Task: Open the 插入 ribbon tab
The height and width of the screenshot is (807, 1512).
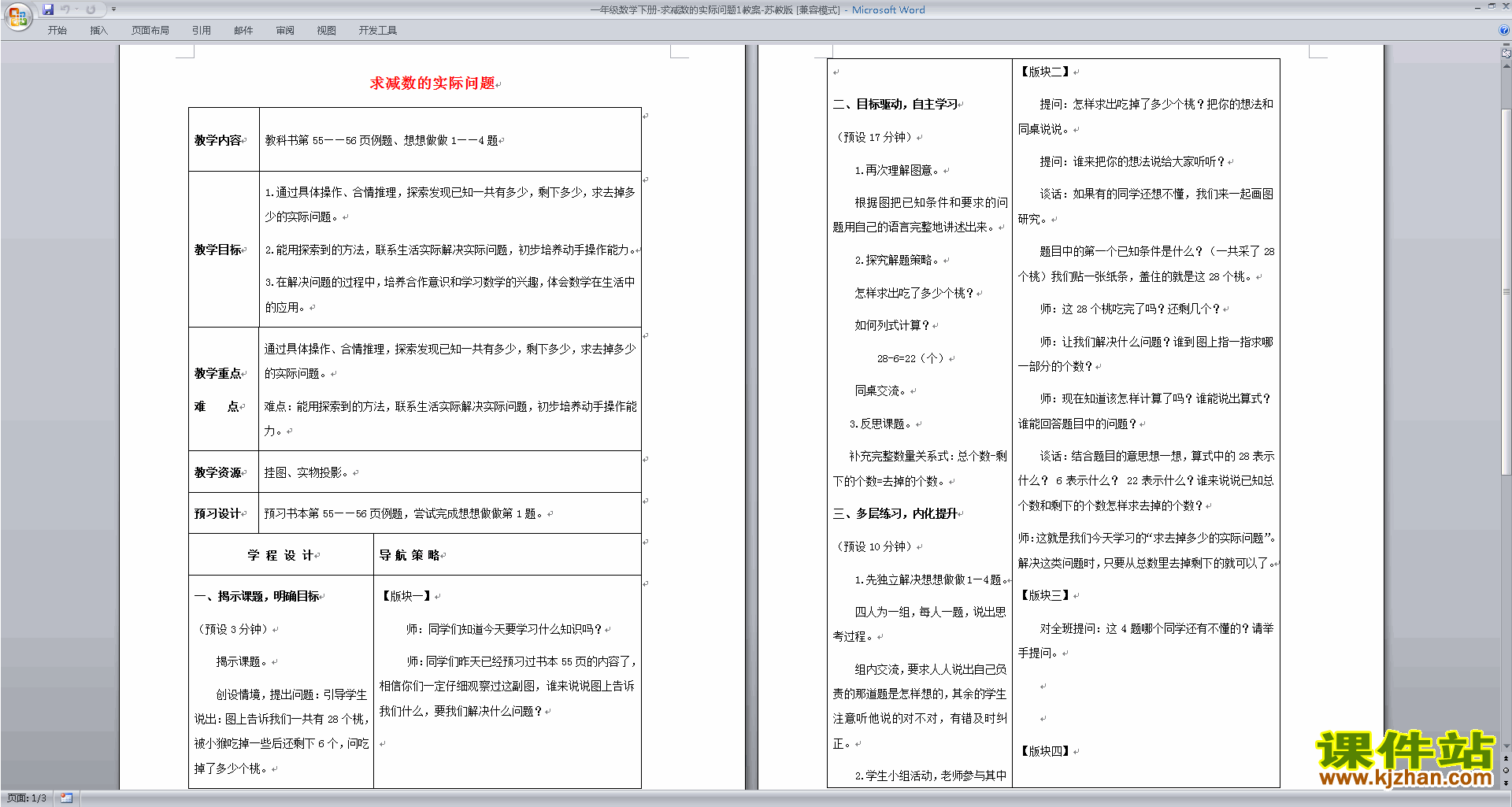Action: [x=98, y=31]
